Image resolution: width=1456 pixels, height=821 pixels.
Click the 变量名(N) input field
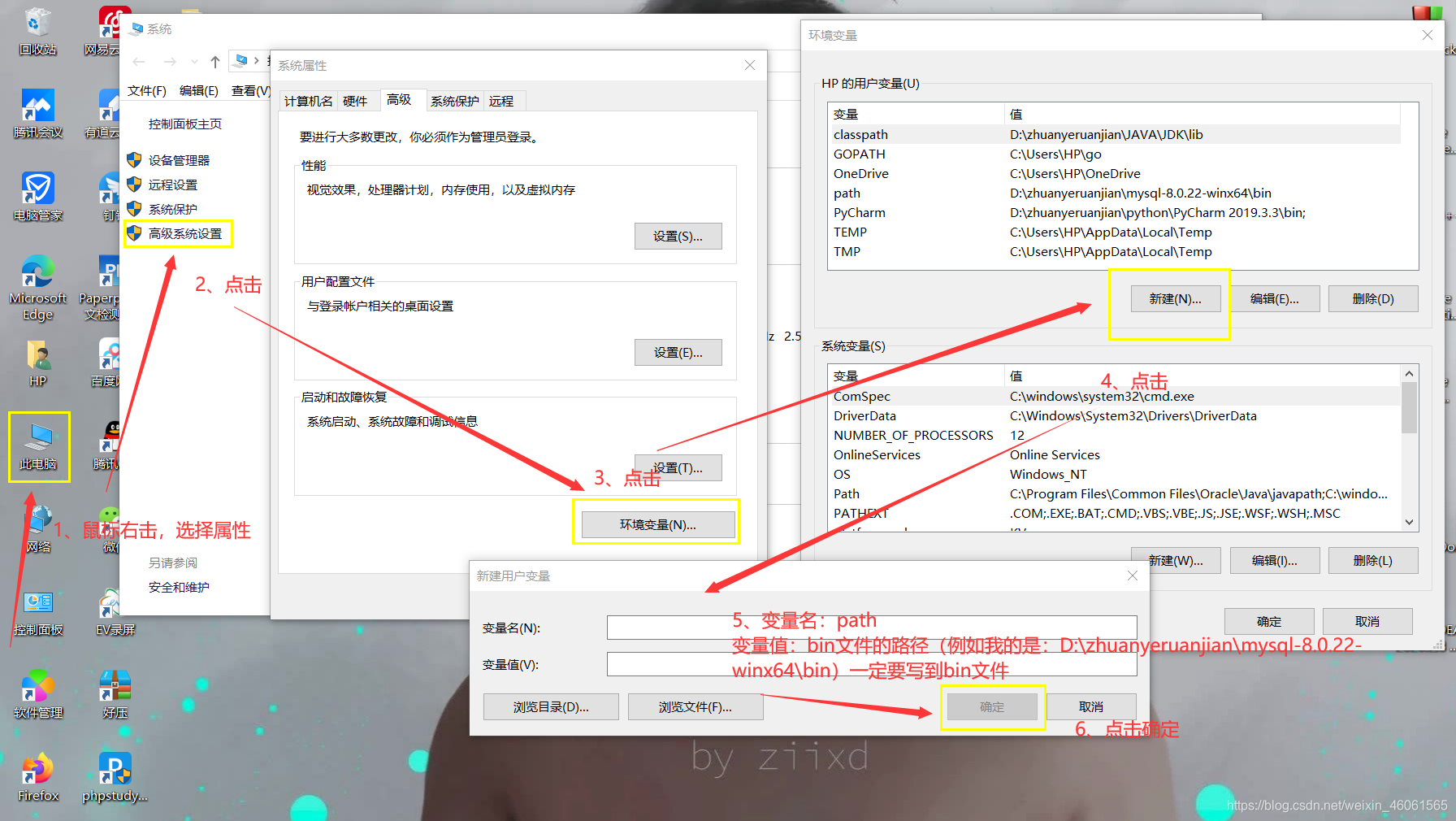pos(872,628)
